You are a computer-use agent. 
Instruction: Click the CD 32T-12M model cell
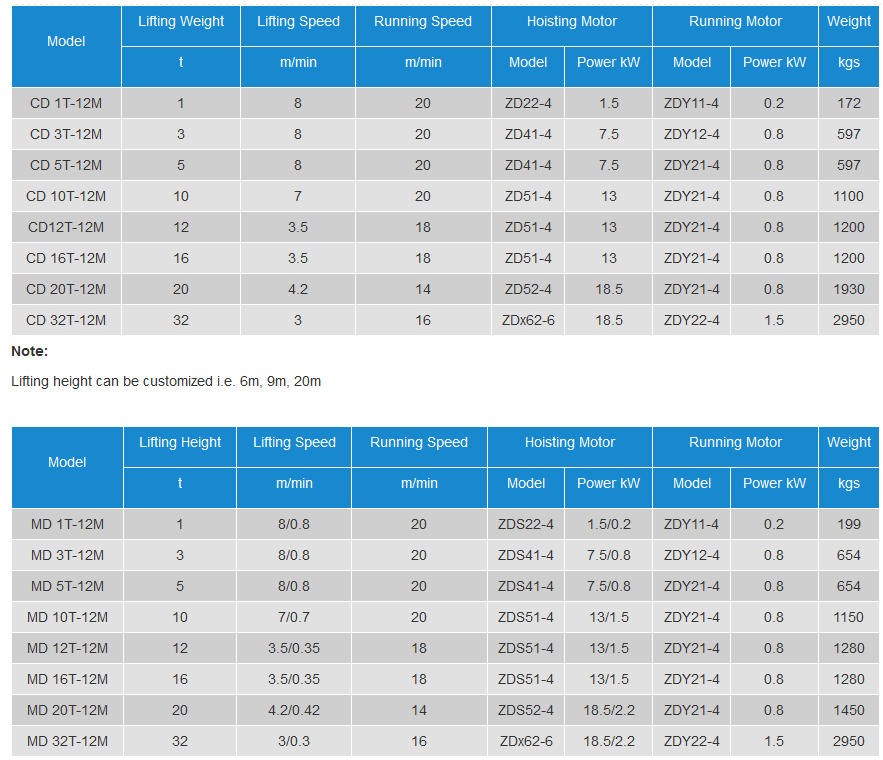coord(66,320)
